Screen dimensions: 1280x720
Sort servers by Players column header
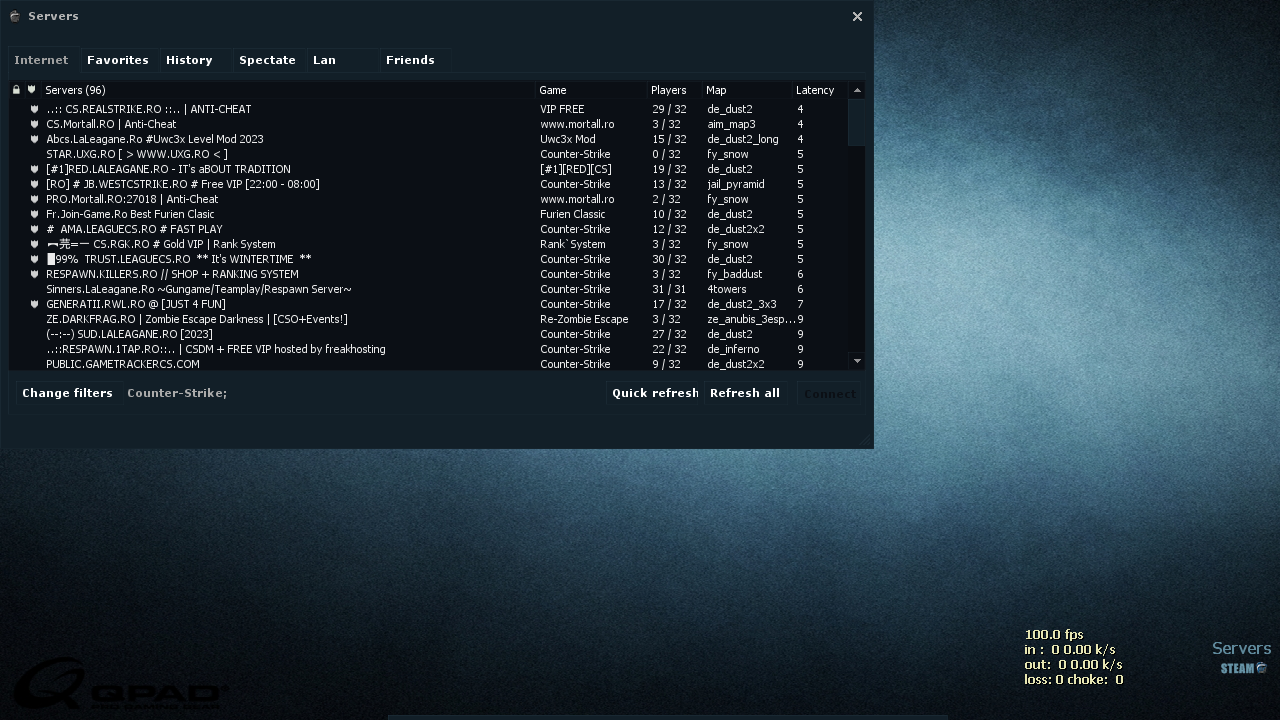coord(668,90)
